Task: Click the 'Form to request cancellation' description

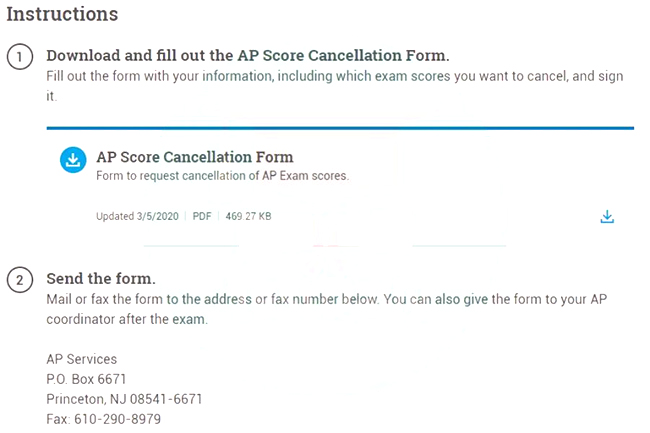Action: click(x=221, y=176)
